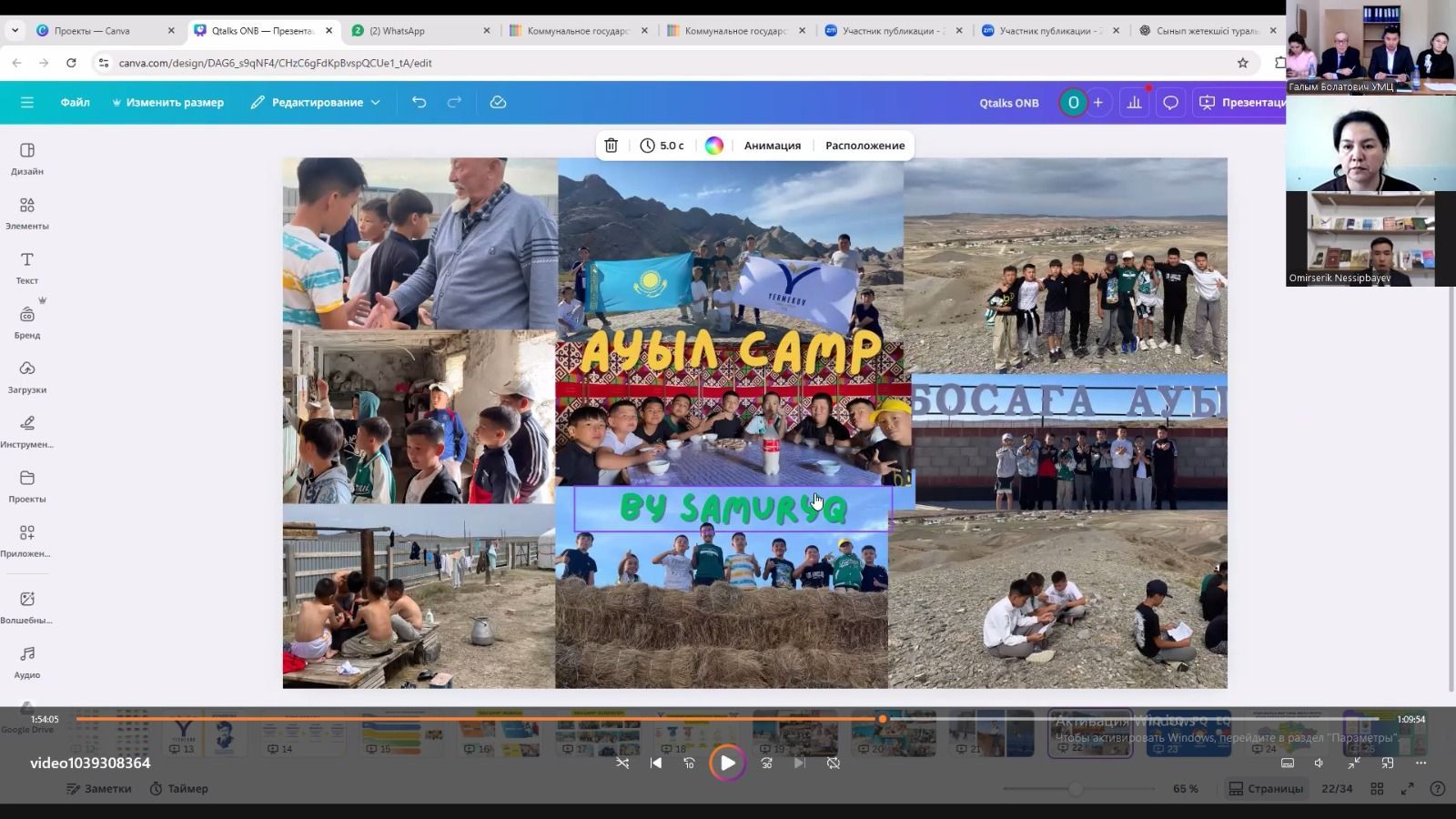Click the Аудио sidebar icon
Viewport: 1456px width, 819px height.
[x=27, y=662]
